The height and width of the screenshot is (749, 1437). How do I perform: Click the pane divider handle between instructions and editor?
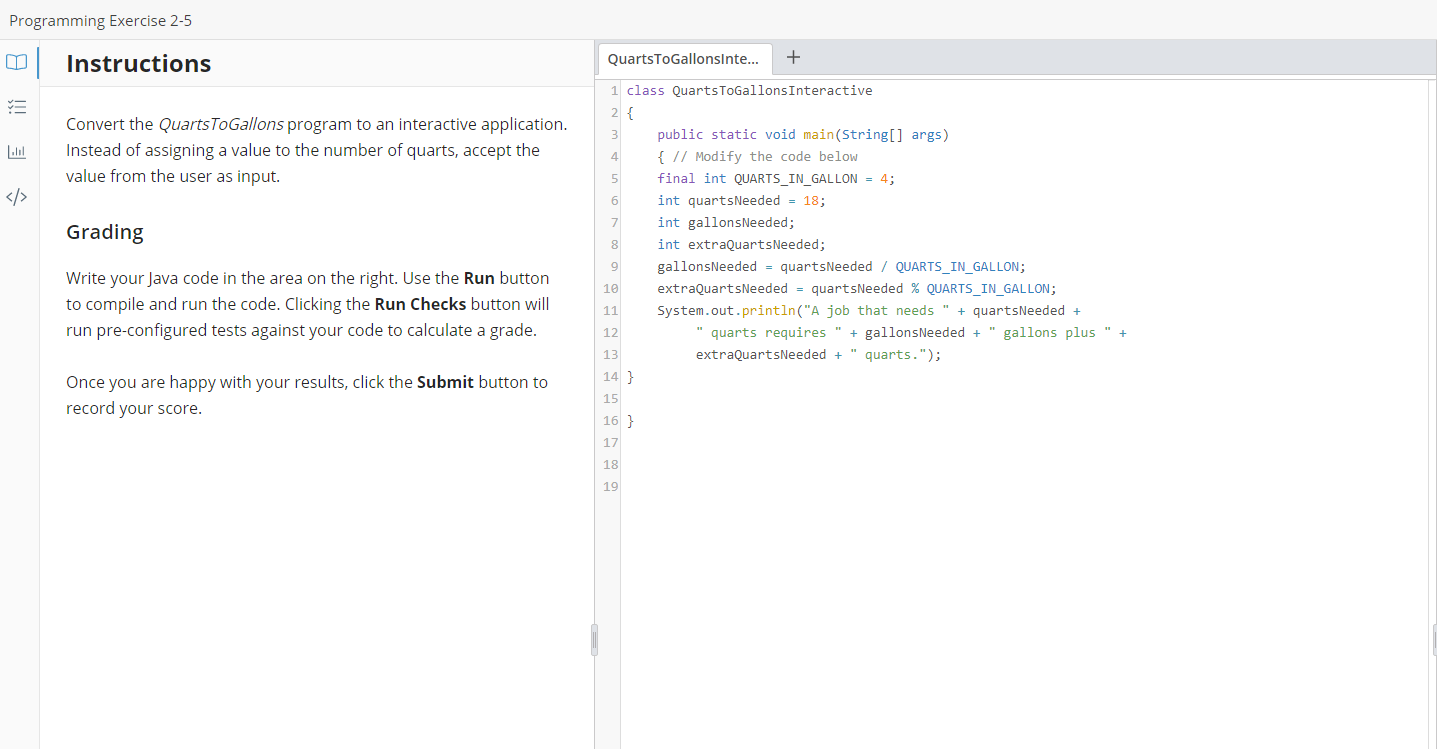[594, 640]
